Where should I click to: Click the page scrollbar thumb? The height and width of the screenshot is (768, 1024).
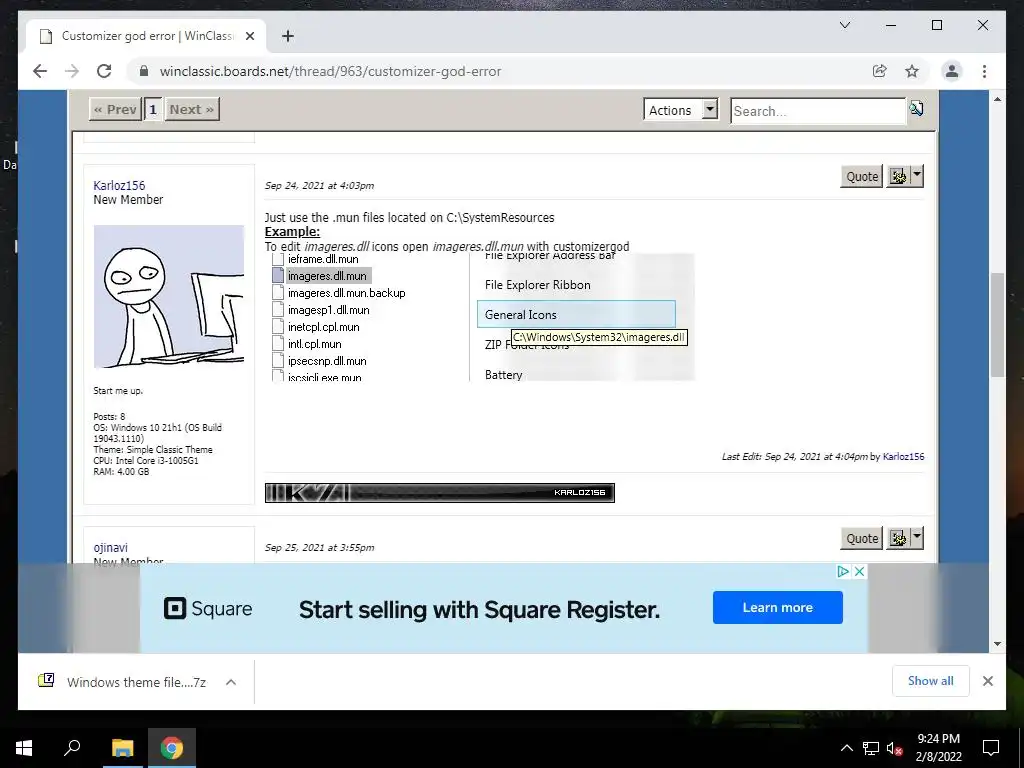(x=997, y=325)
